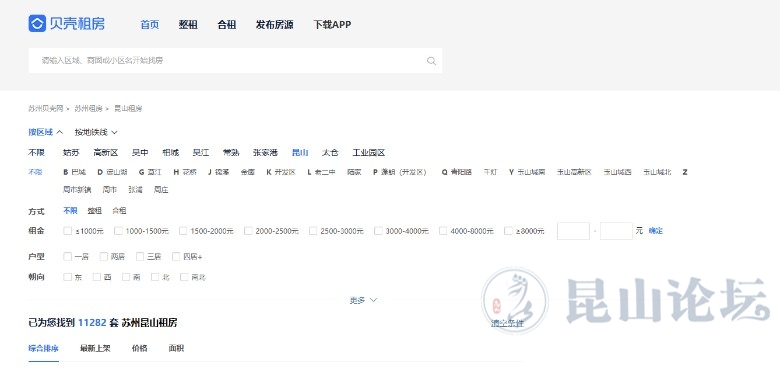This screenshot has width=780, height=375.
Task: Choose the 玉山高新区 sub-area
Action: coord(575,172)
